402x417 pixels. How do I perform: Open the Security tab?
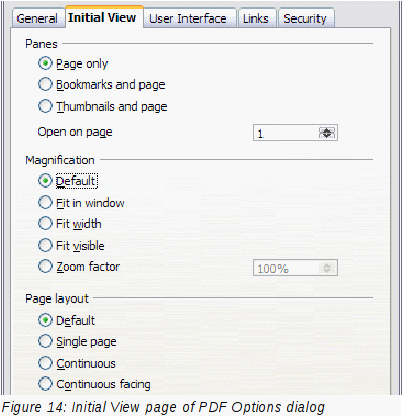tap(305, 18)
